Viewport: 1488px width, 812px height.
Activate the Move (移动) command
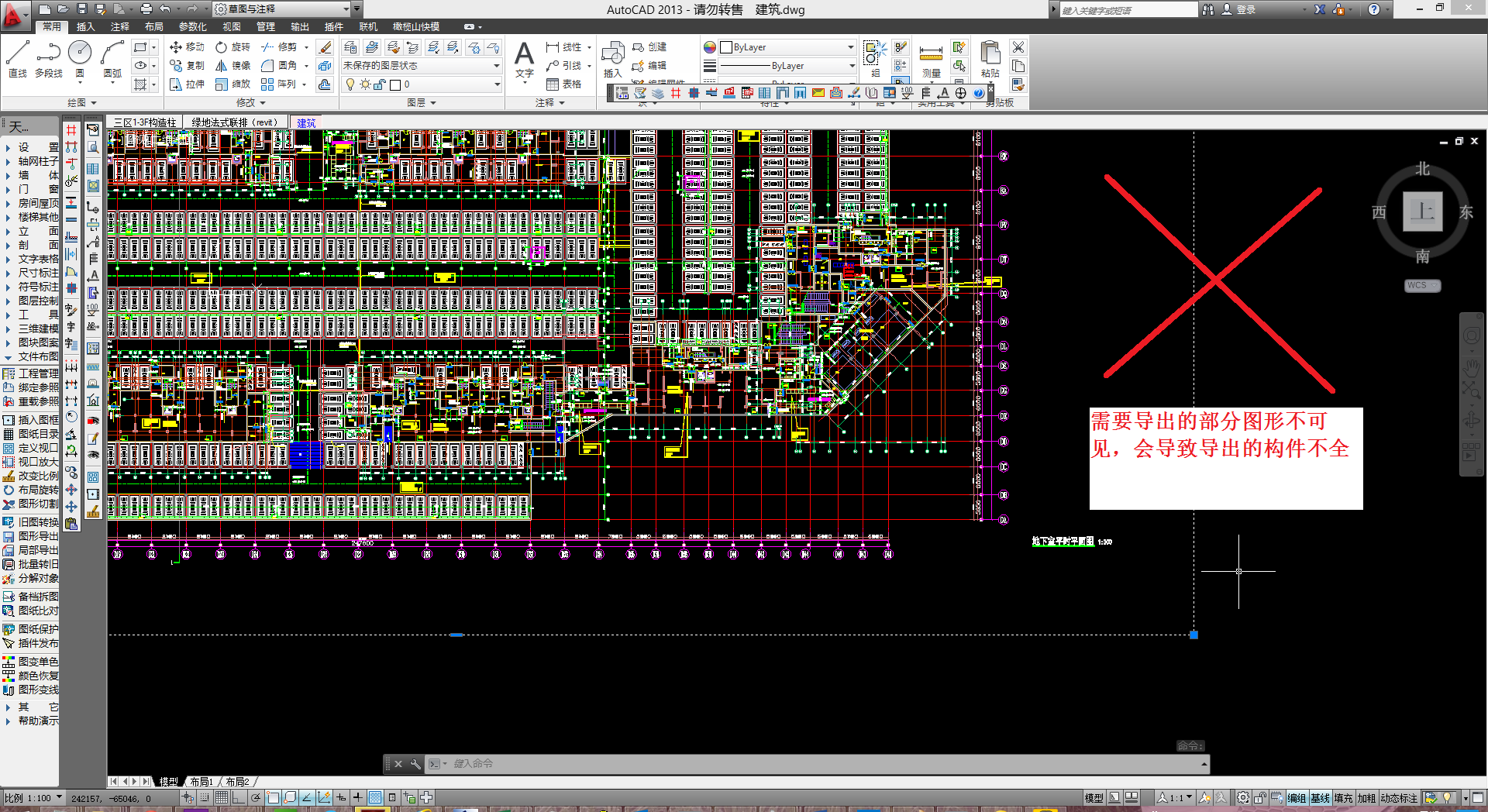click(x=187, y=46)
